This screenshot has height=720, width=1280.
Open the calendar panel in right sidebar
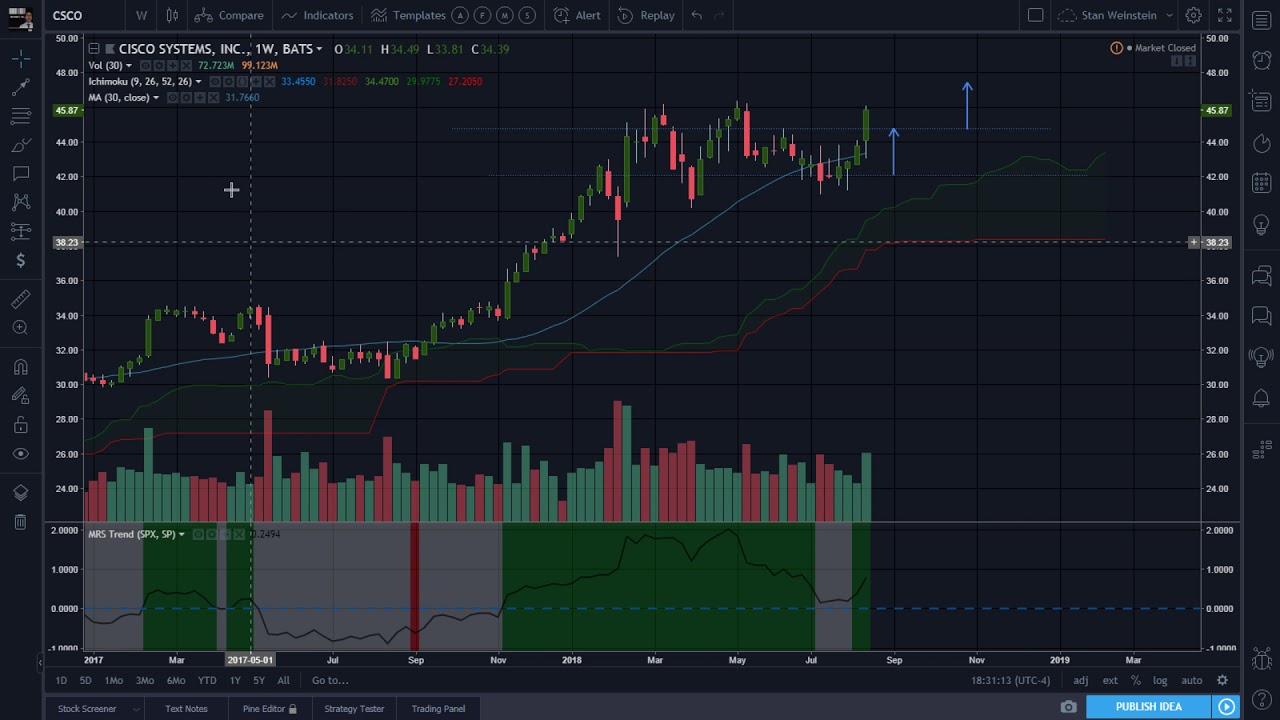click(1261, 183)
